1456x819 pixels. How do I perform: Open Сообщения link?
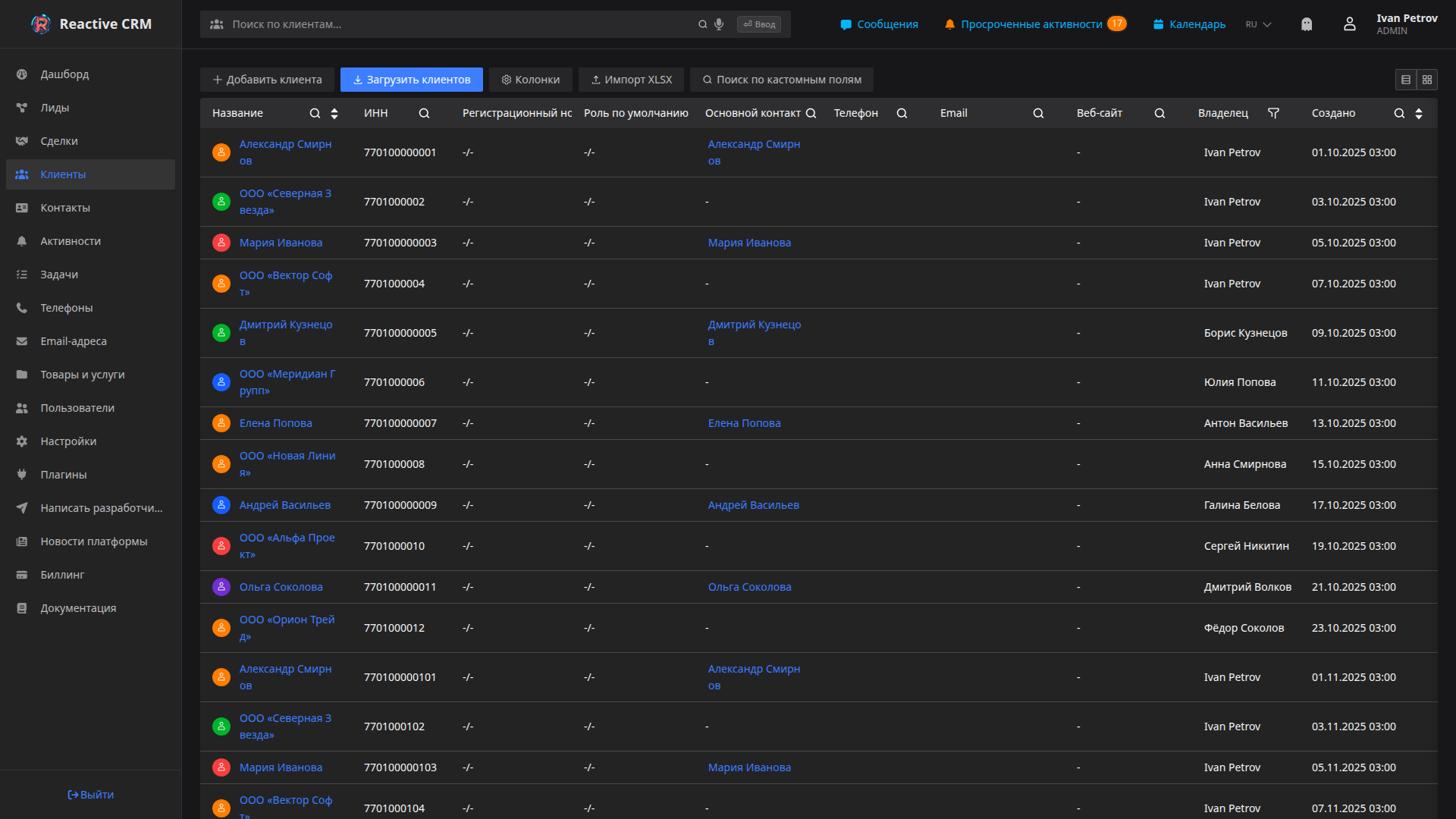(x=879, y=24)
